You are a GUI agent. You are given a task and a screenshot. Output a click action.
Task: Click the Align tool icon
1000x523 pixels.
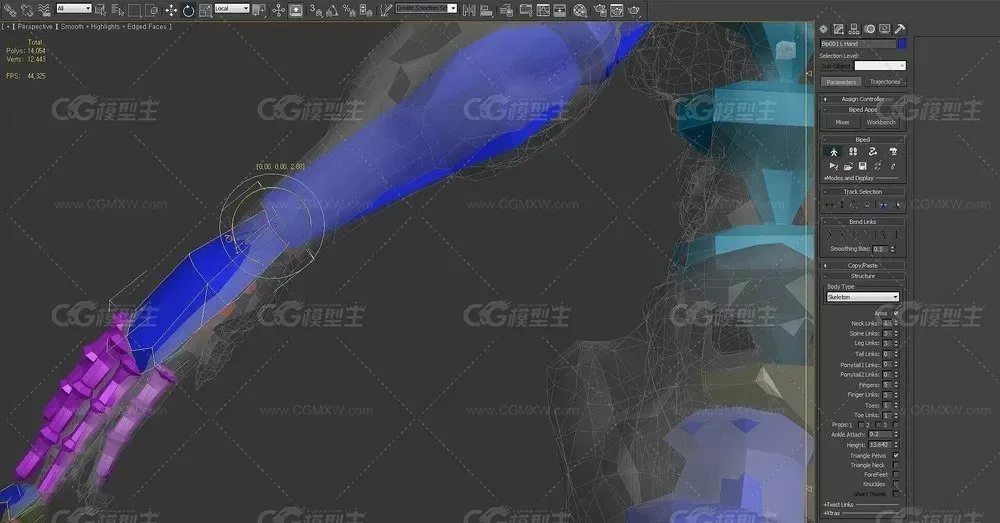point(487,10)
